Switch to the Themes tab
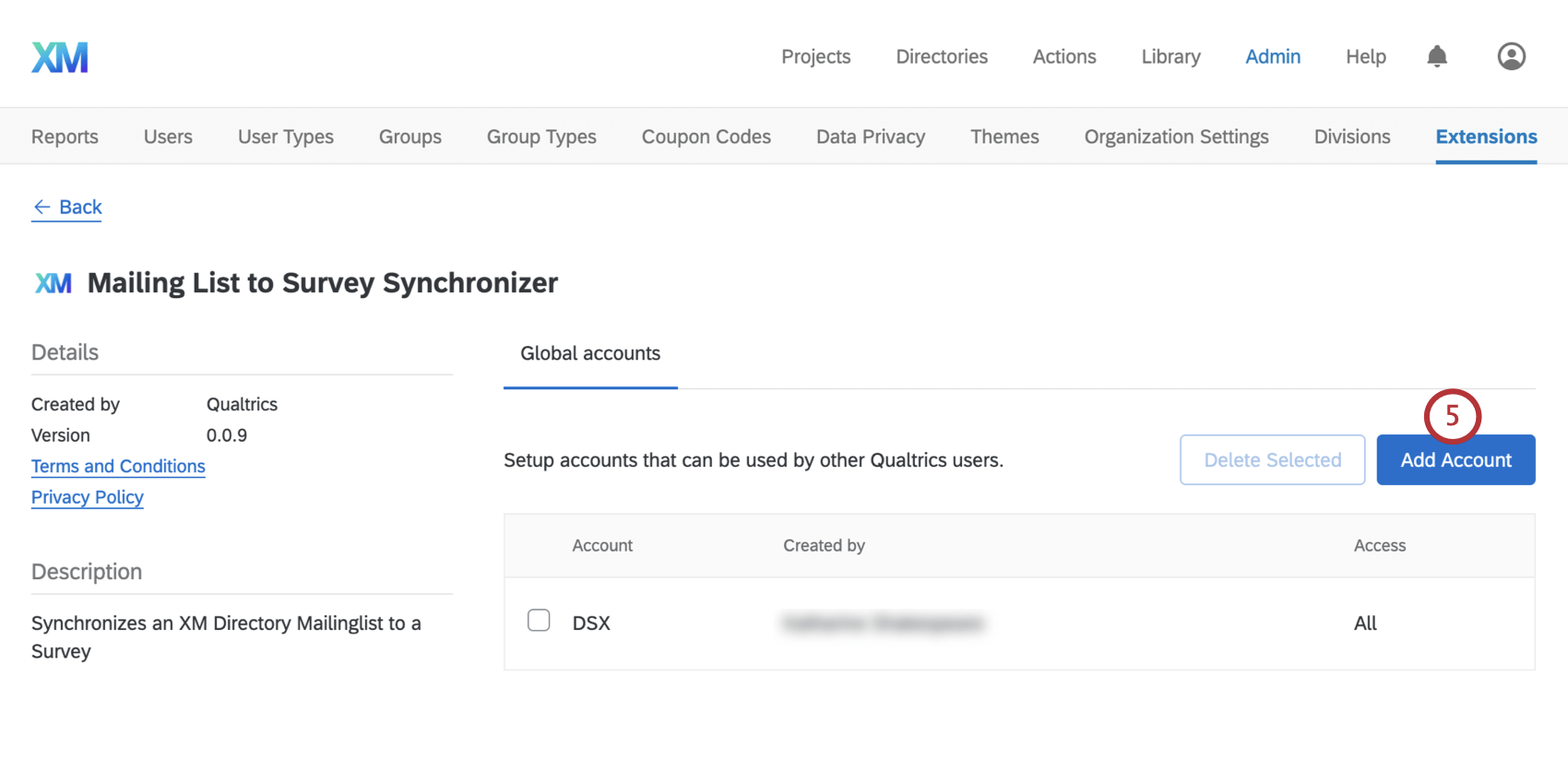This screenshot has height=784, width=1568. tap(1004, 137)
